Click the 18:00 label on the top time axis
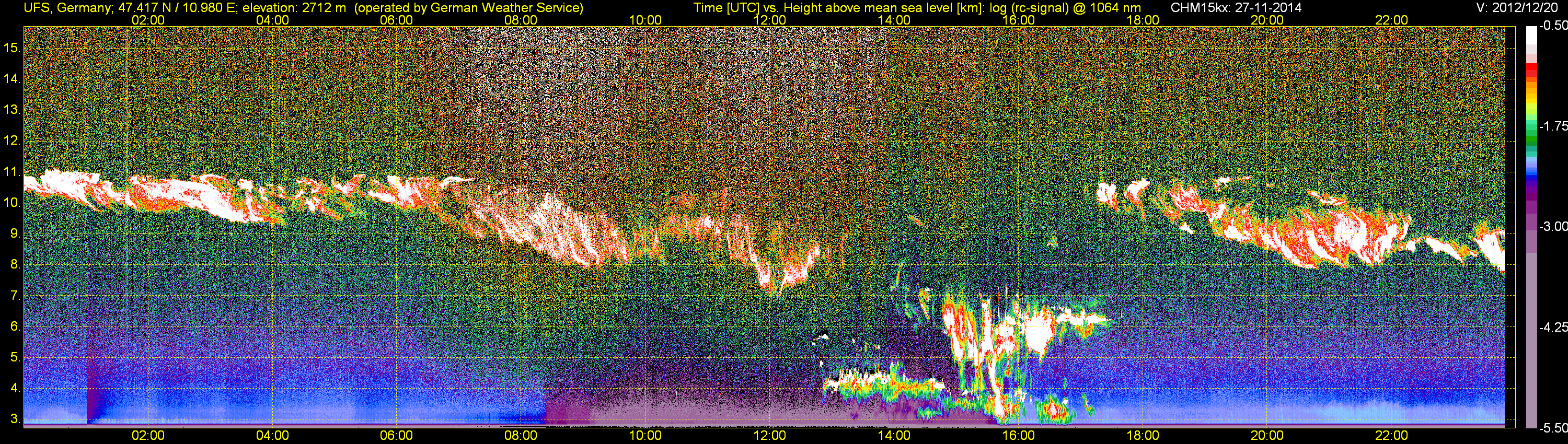The width and height of the screenshot is (1568, 444). (1143, 20)
